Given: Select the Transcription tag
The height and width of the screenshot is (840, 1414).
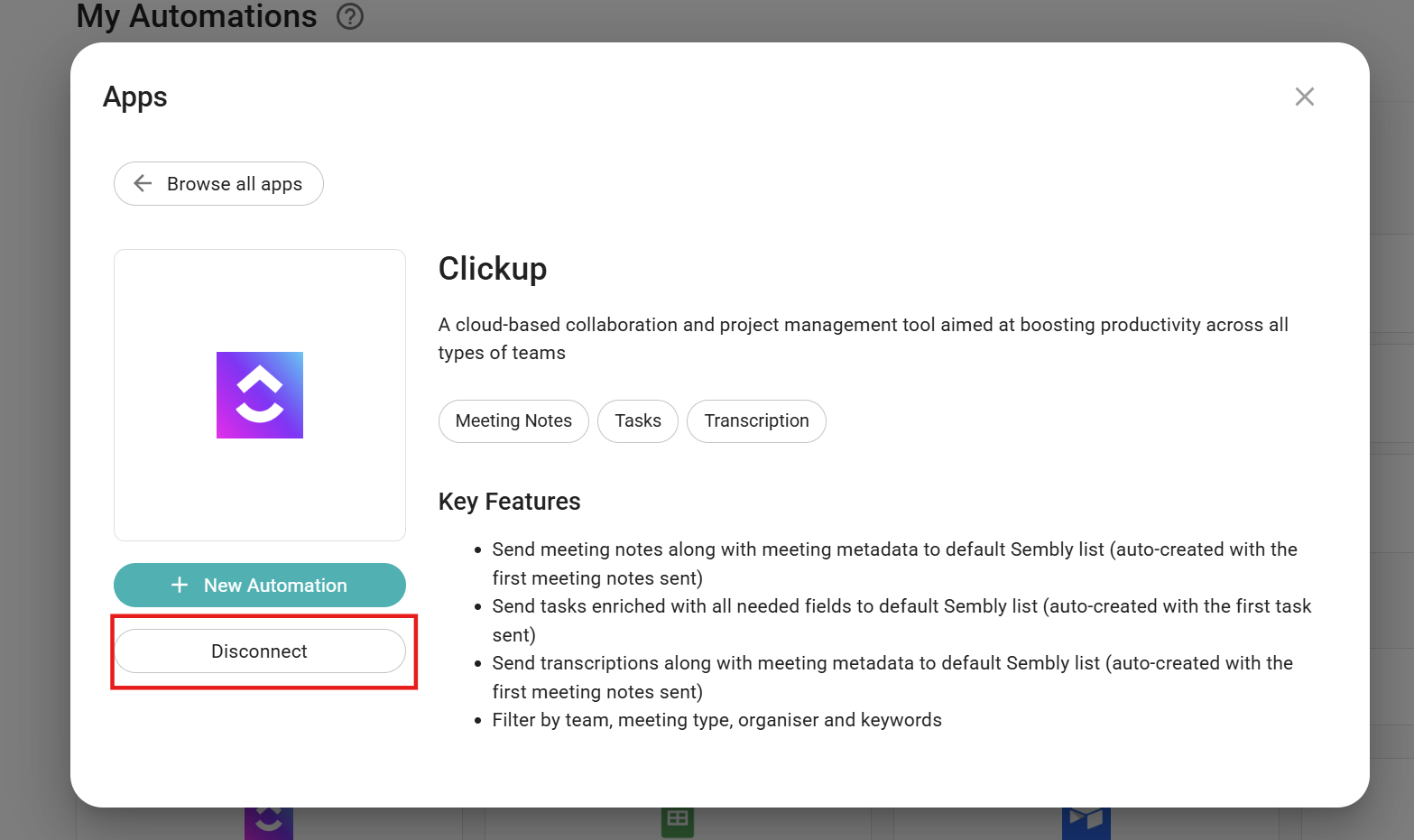Looking at the screenshot, I should pos(756,421).
